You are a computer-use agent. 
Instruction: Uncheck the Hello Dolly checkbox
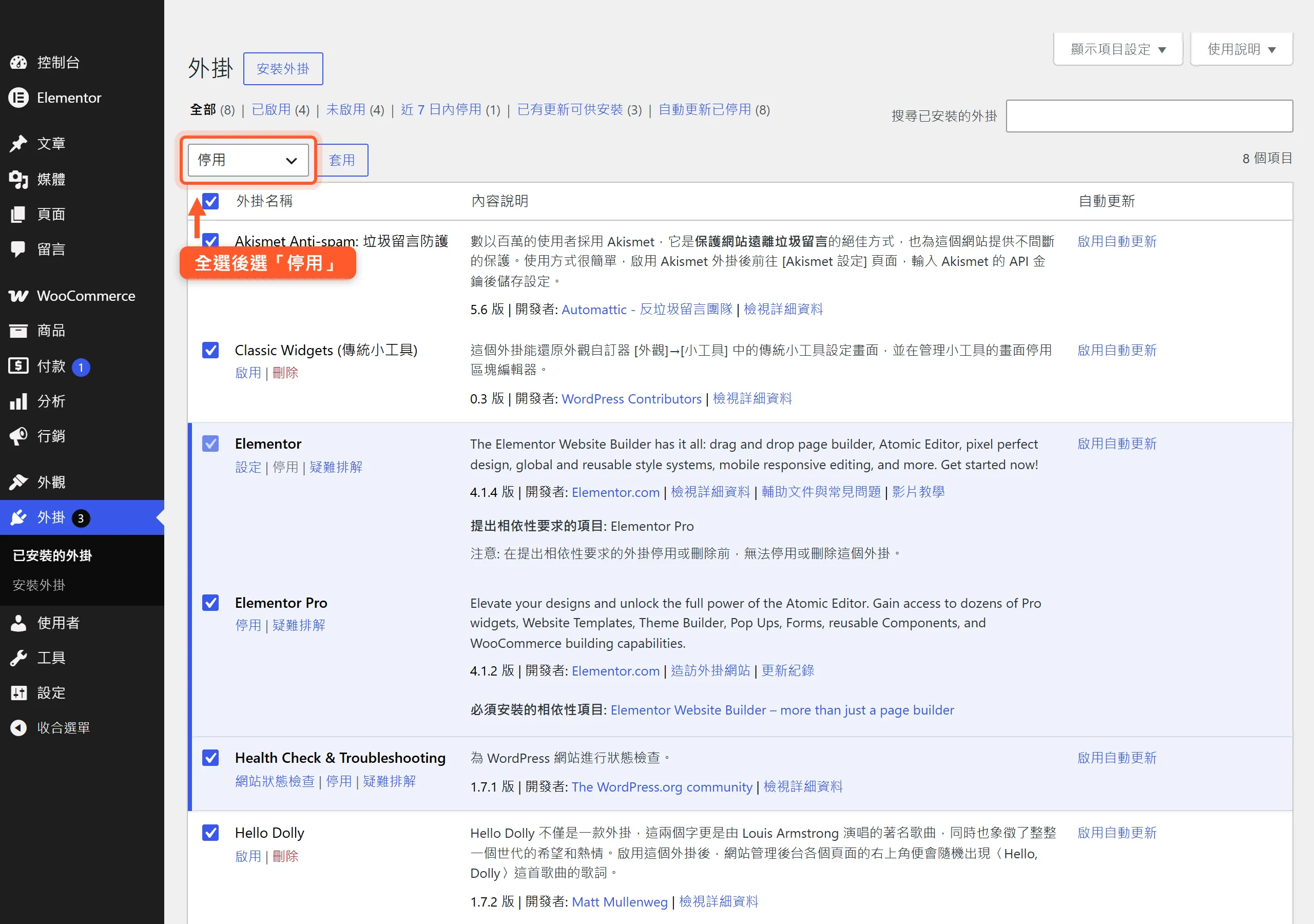pos(210,833)
